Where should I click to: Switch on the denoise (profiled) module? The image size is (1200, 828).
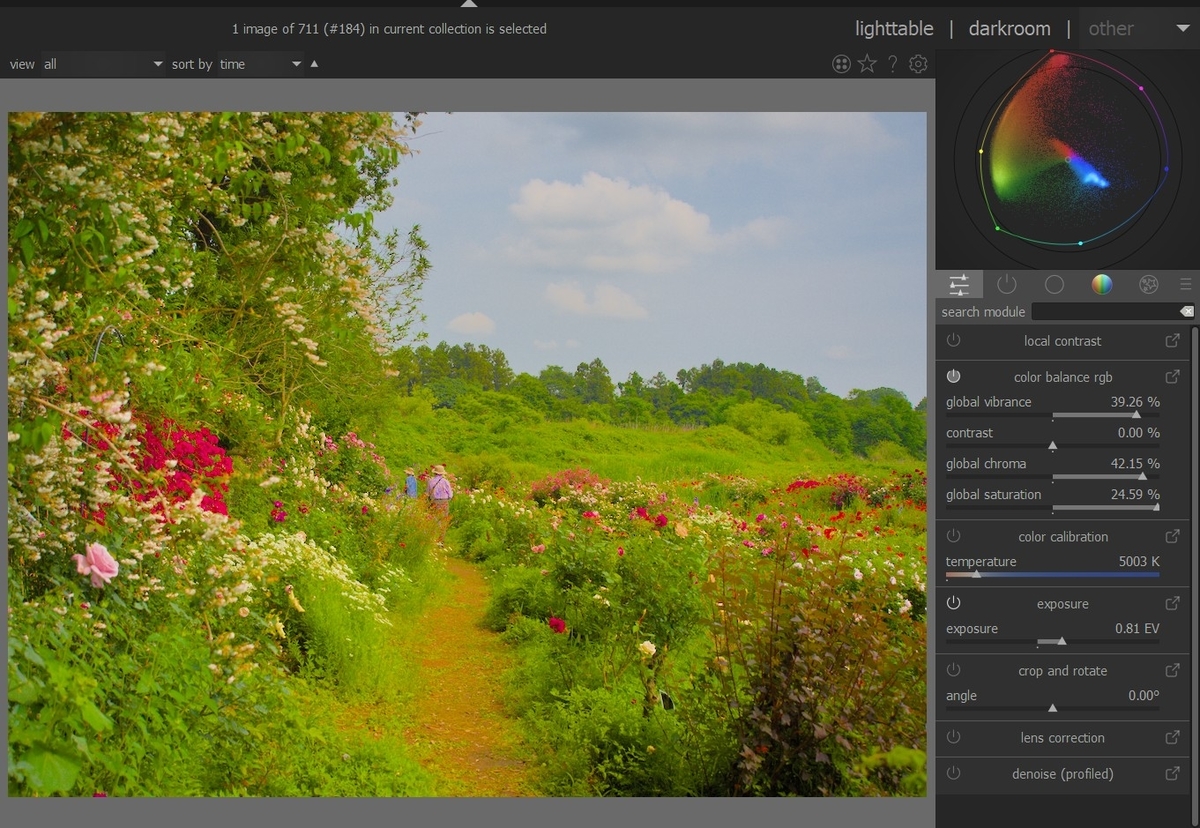point(953,774)
